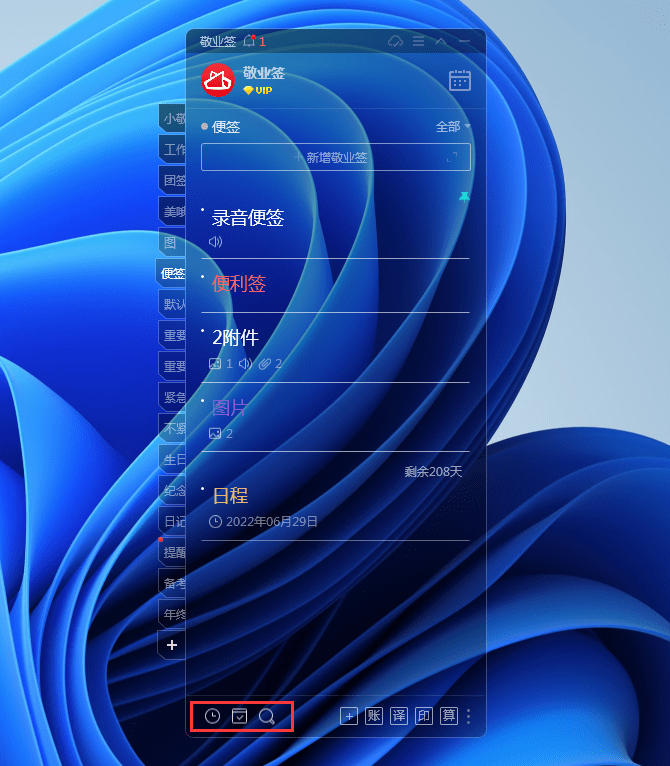Switch to the 工作 category tab
670x766 pixels.
(x=172, y=149)
